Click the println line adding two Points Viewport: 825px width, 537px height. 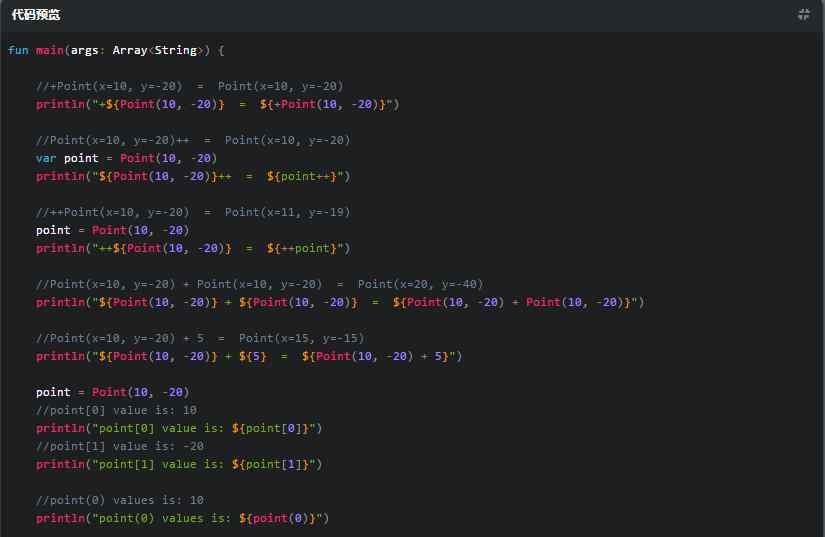340,302
